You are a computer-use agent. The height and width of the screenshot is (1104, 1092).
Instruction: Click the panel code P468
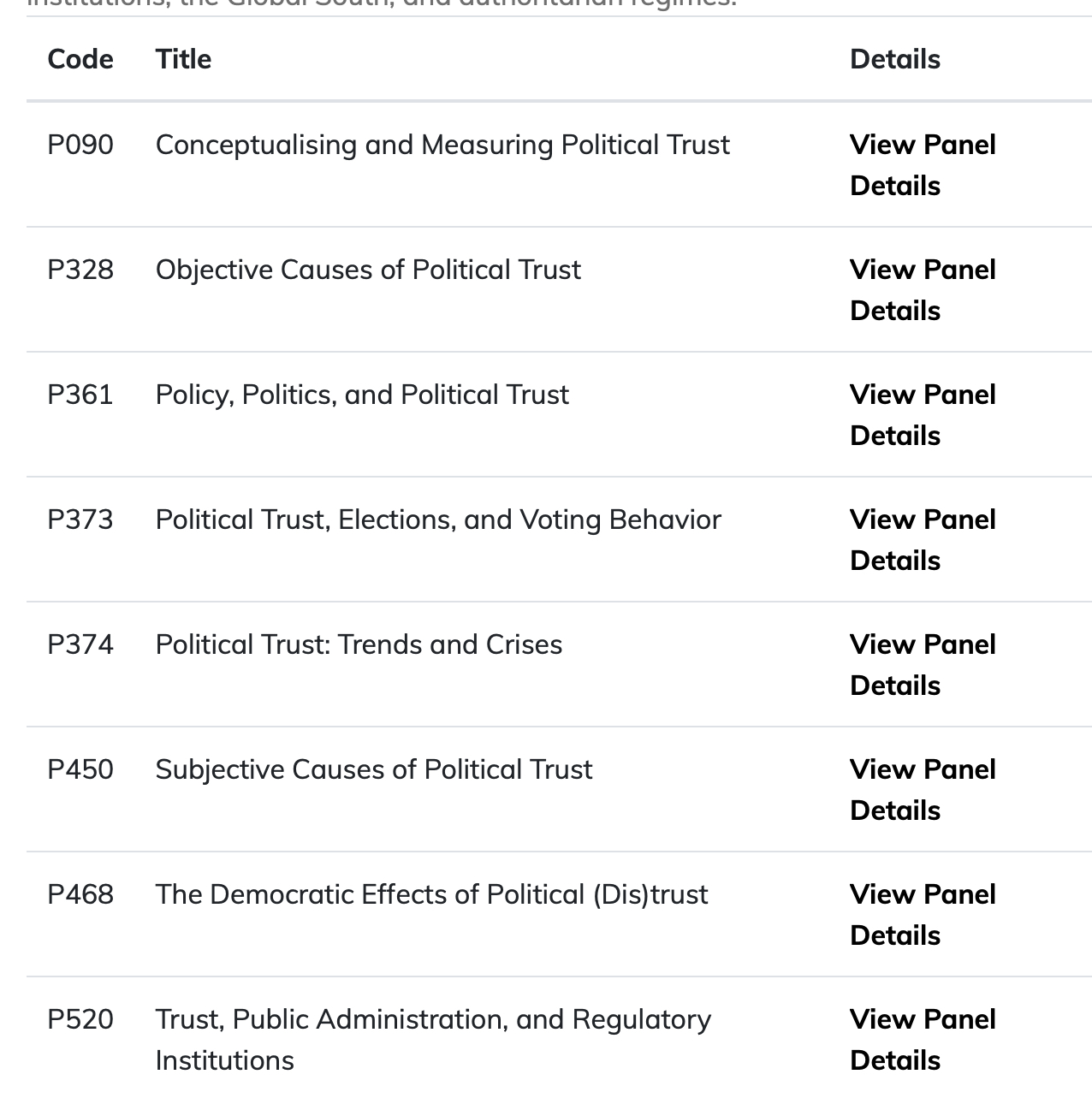click(80, 894)
